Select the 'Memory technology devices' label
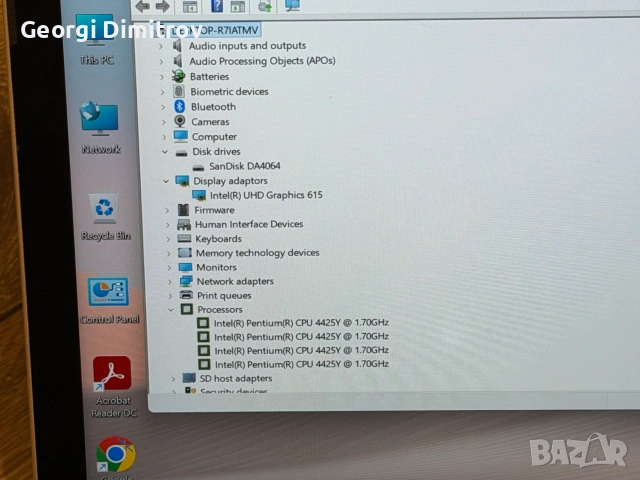The width and height of the screenshot is (640, 480). coord(258,253)
